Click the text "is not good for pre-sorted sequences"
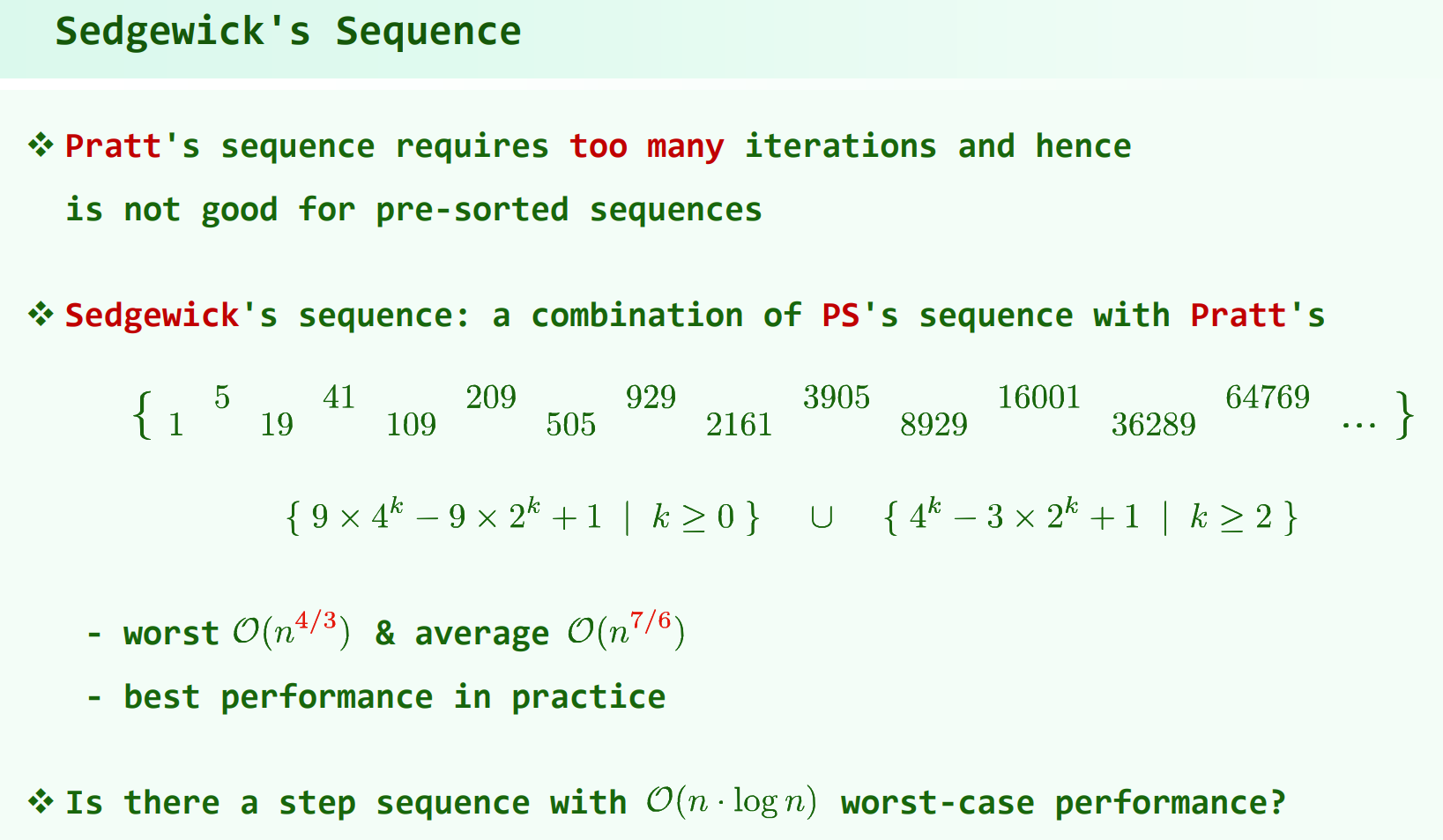Screen dimensions: 1443x840 (x=413, y=210)
